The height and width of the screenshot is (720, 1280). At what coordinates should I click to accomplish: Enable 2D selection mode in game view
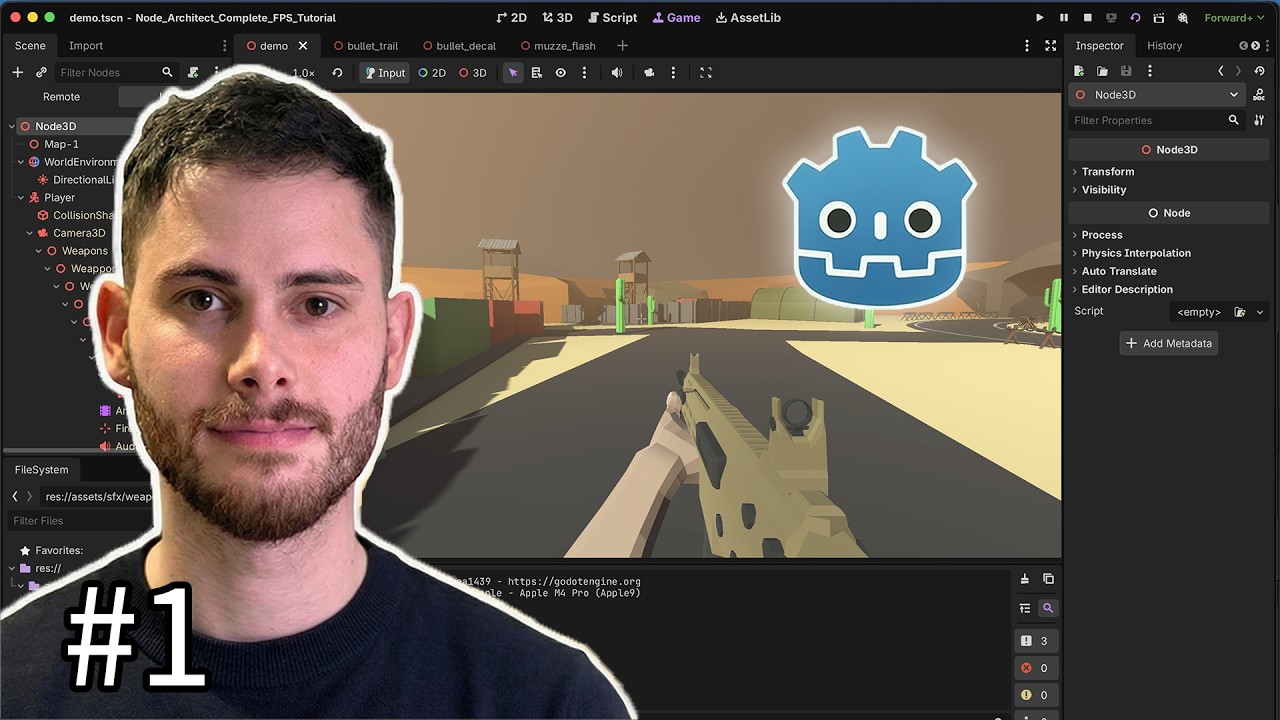point(432,73)
